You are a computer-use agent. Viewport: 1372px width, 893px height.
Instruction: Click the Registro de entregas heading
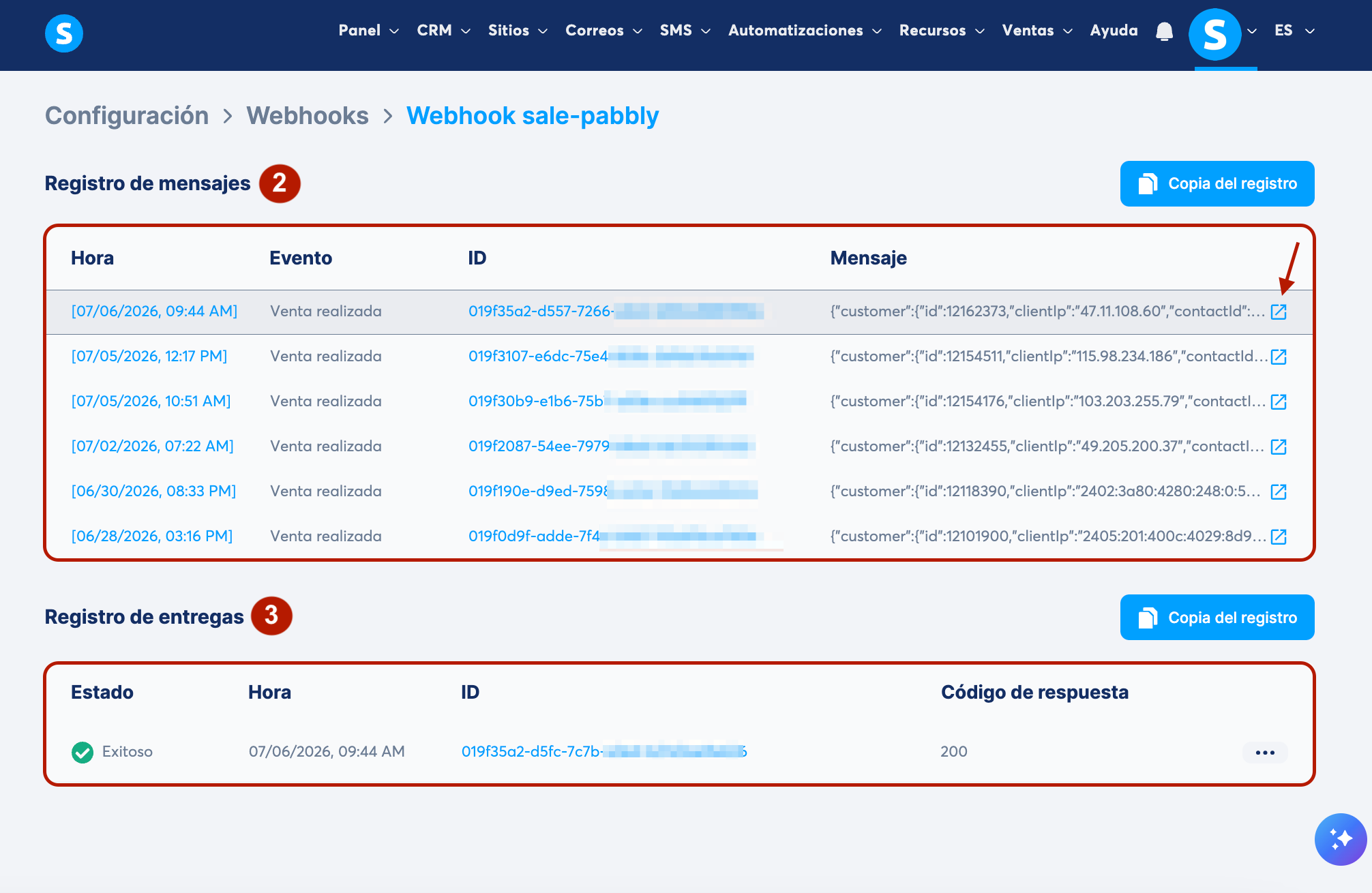144,617
